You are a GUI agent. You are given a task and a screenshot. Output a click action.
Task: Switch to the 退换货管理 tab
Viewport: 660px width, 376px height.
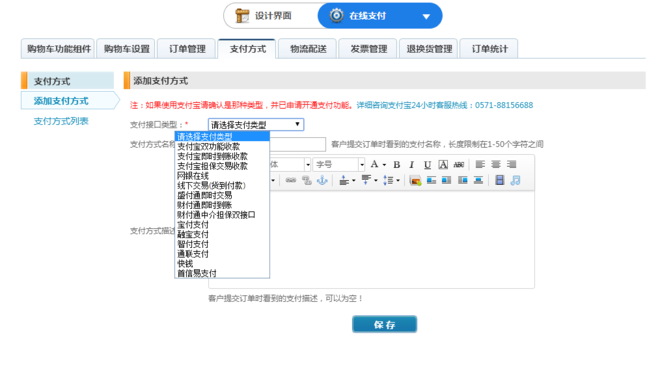pos(429,49)
